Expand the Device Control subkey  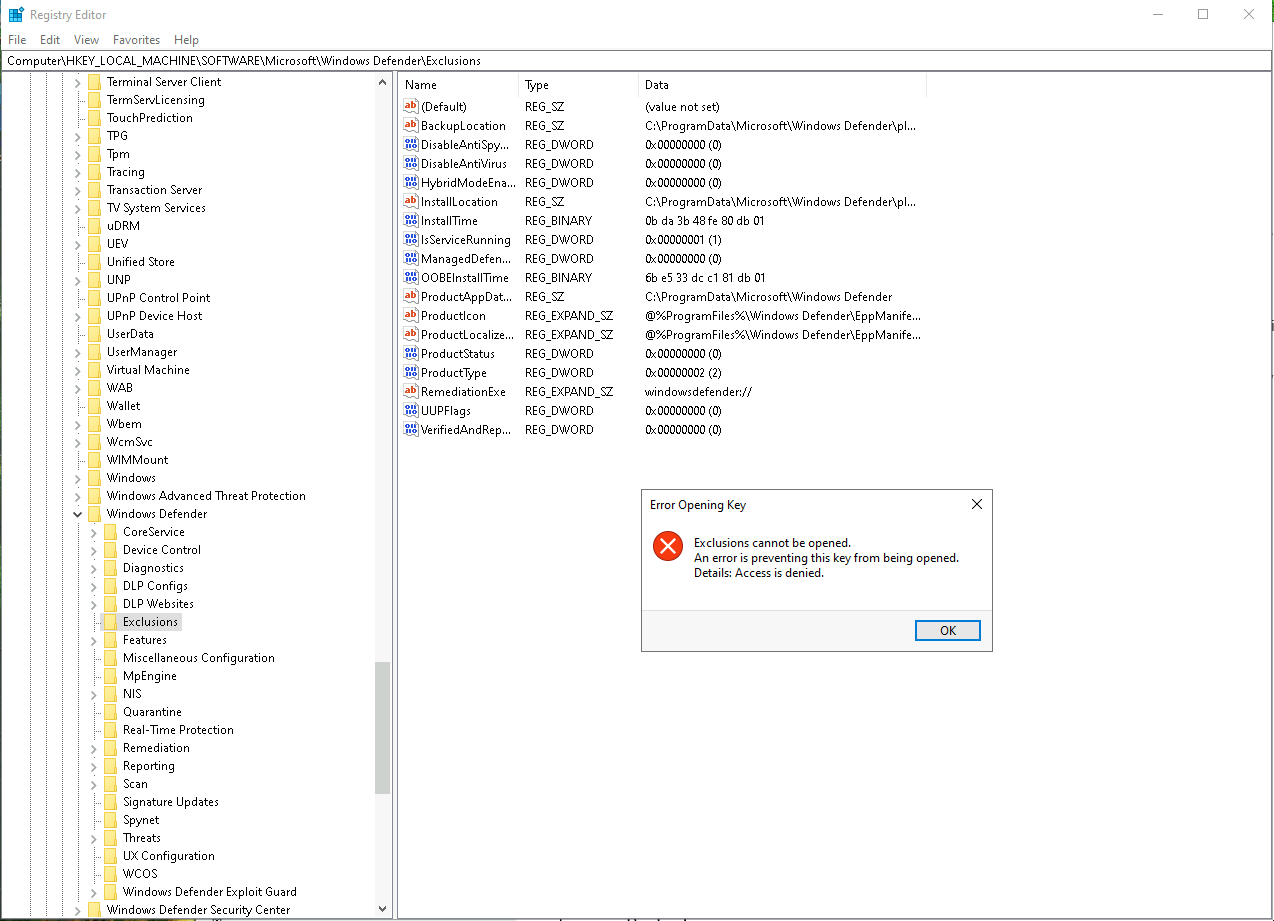(x=94, y=550)
